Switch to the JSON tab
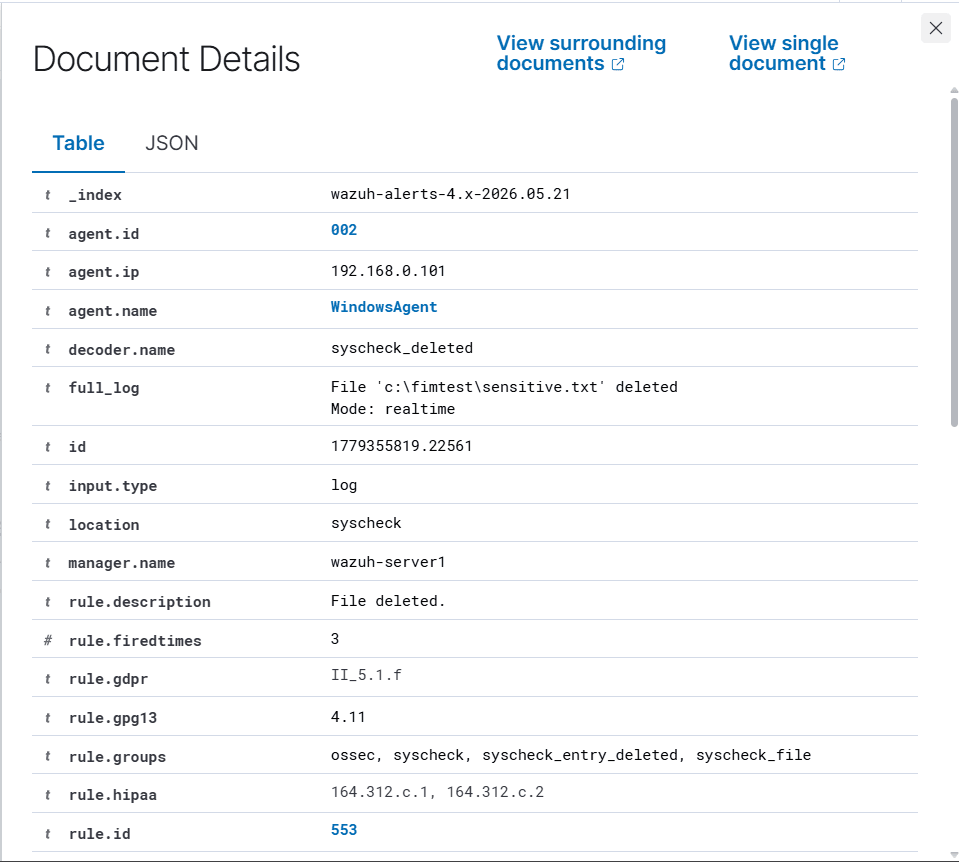Image resolution: width=959 pixels, height=862 pixels. (171, 143)
